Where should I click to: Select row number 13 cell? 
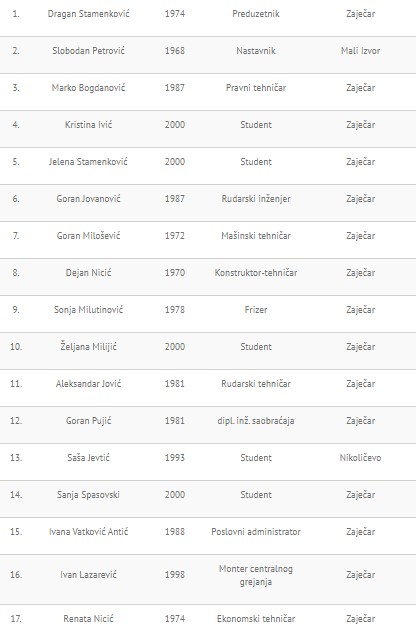16,458
